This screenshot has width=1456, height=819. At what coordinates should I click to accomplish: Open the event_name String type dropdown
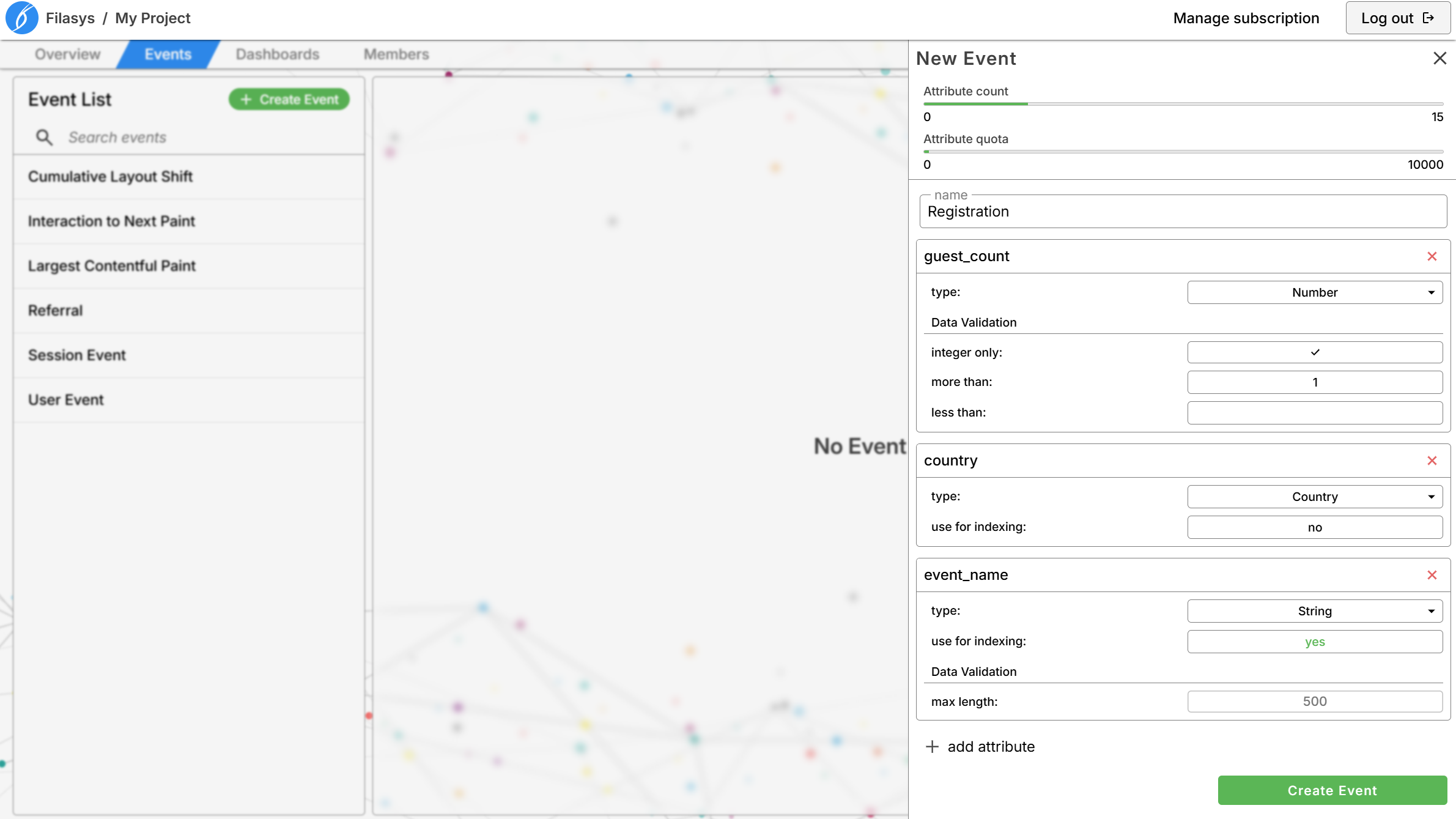(x=1315, y=611)
